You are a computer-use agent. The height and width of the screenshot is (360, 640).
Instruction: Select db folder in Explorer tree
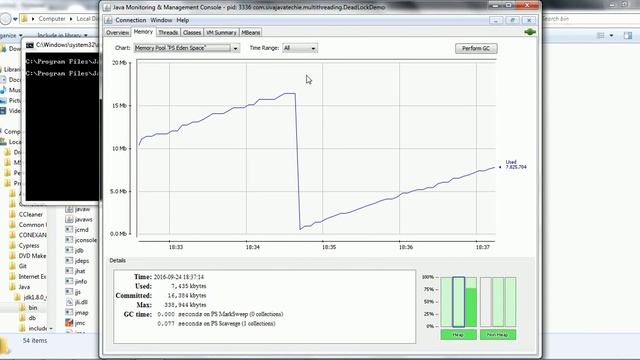tap(32, 318)
